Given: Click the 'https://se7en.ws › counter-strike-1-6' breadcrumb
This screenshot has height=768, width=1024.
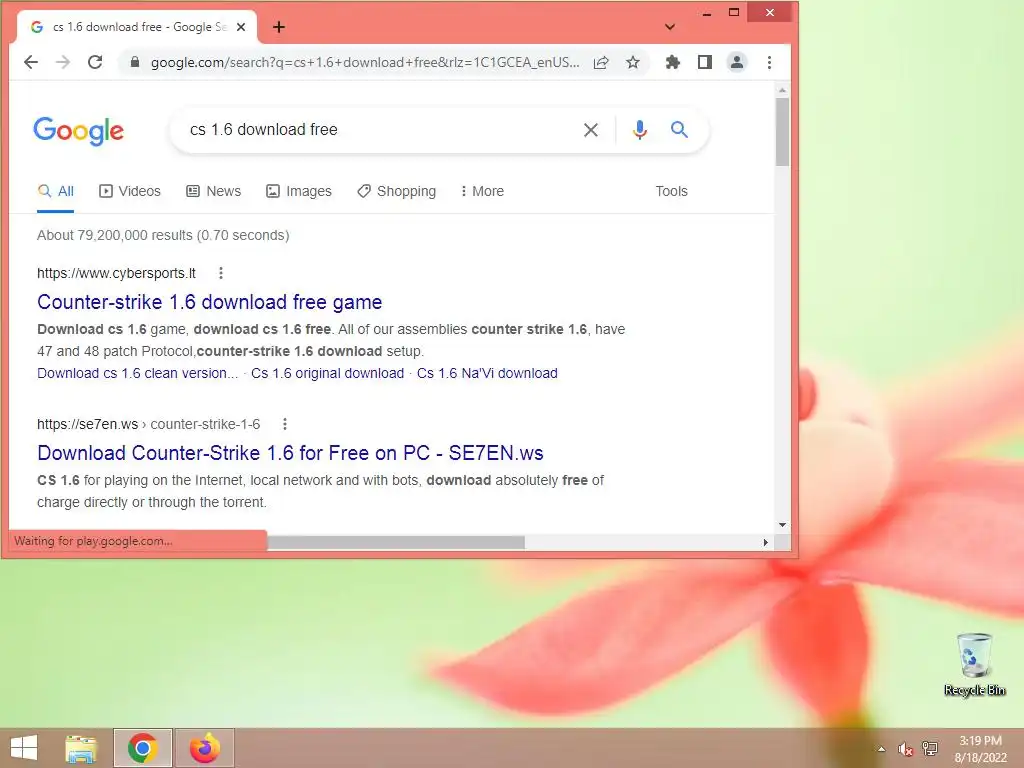Looking at the screenshot, I should coord(149,424).
